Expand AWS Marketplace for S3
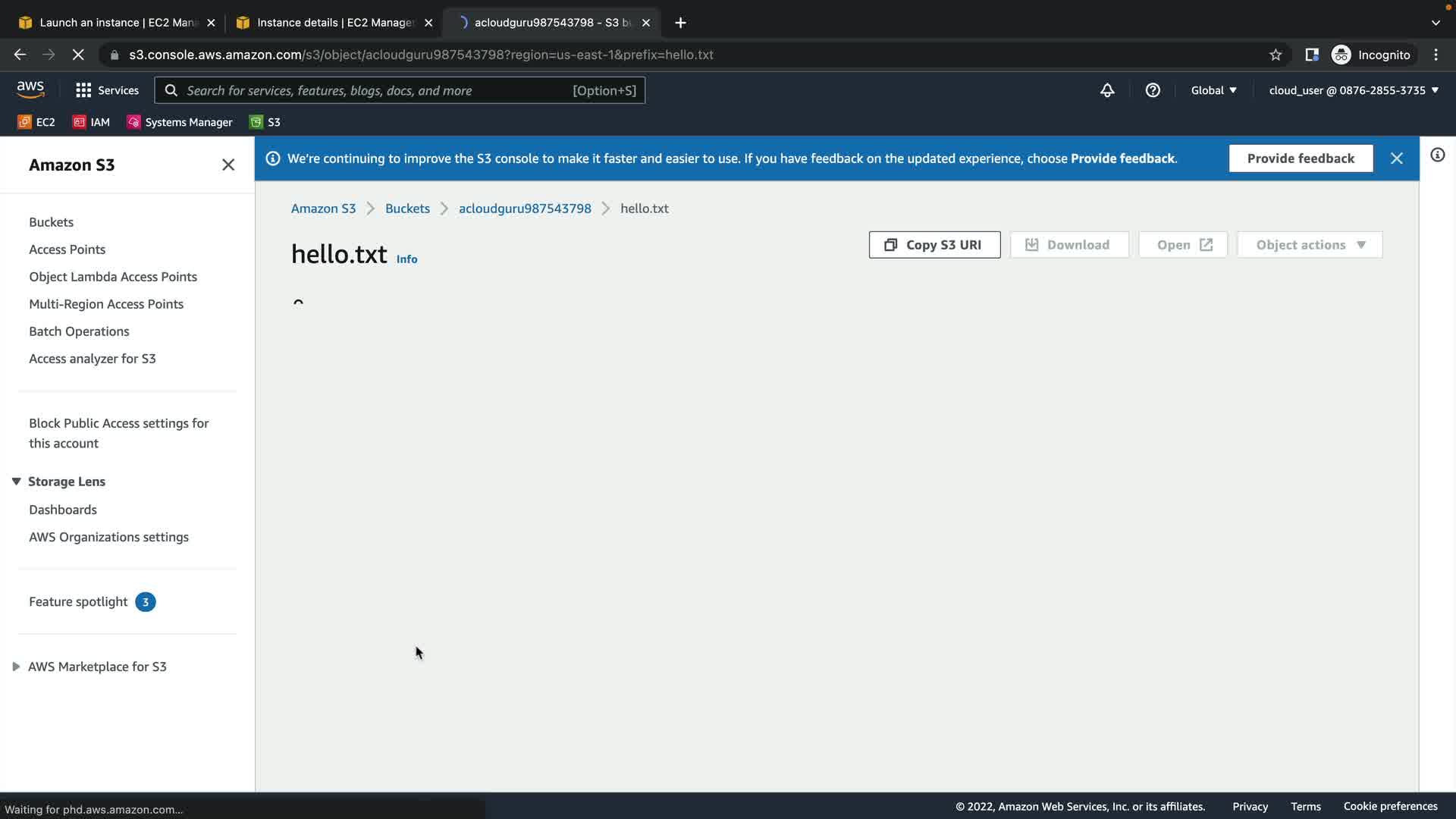 pyautogui.click(x=16, y=667)
